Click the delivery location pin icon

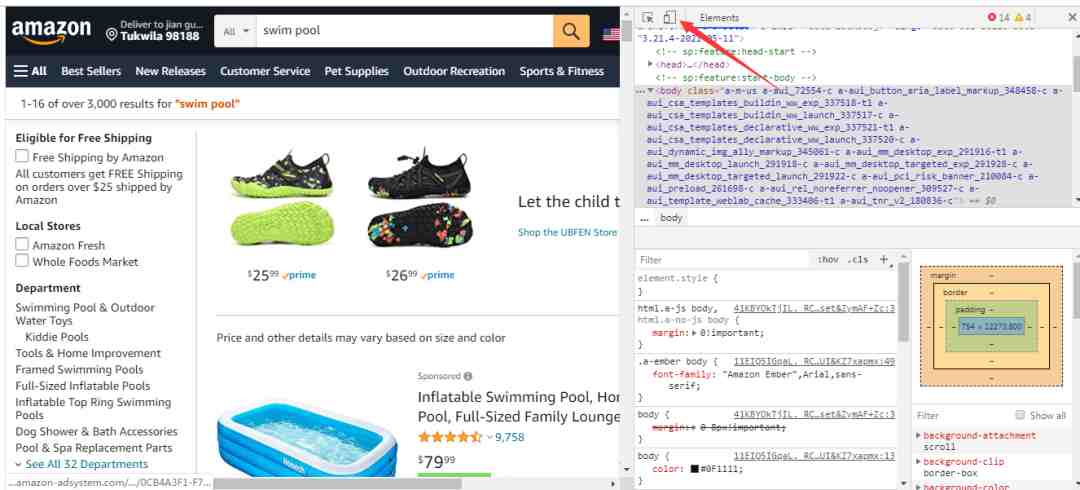(x=112, y=35)
